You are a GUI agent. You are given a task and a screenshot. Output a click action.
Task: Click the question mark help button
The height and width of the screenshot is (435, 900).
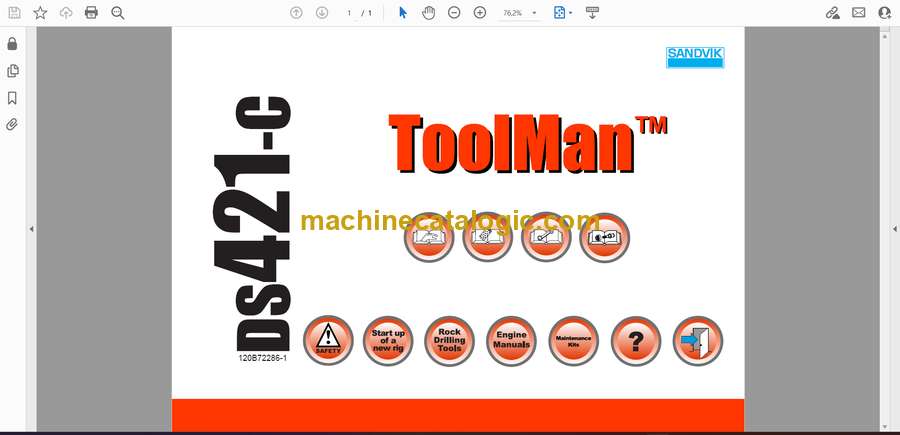(x=636, y=341)
